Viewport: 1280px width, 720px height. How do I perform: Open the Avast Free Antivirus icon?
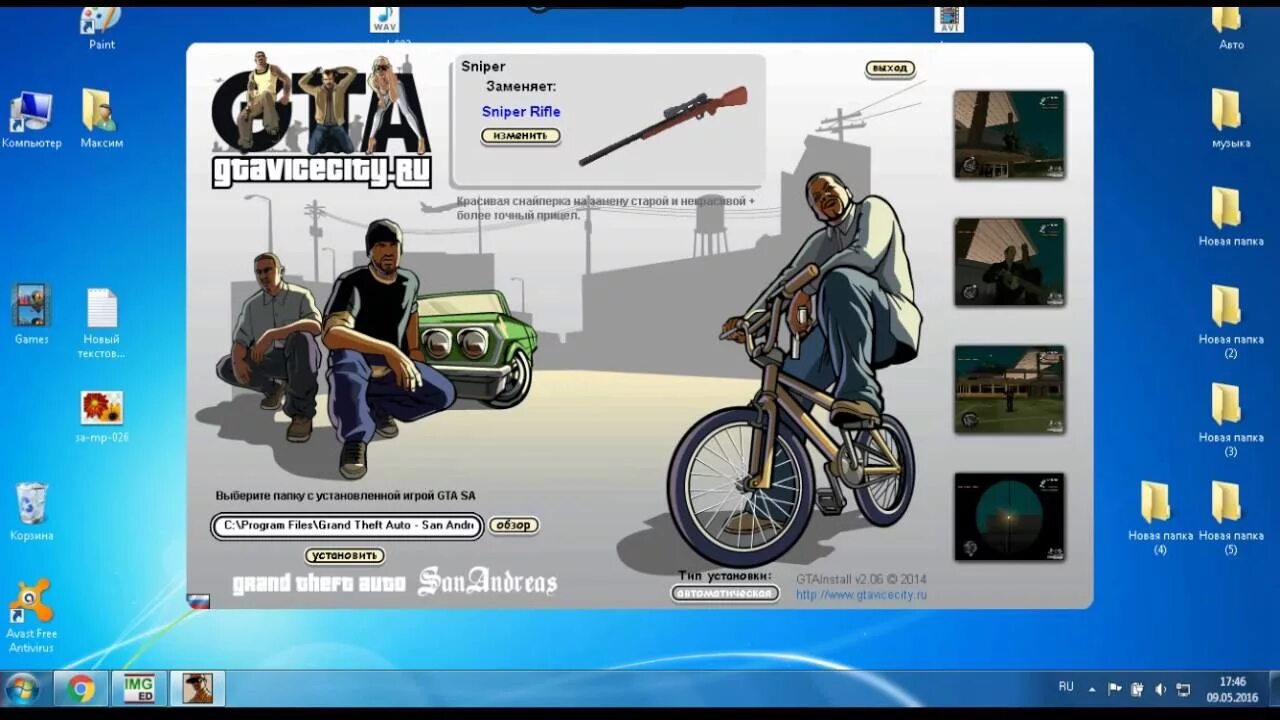point(31,617)
